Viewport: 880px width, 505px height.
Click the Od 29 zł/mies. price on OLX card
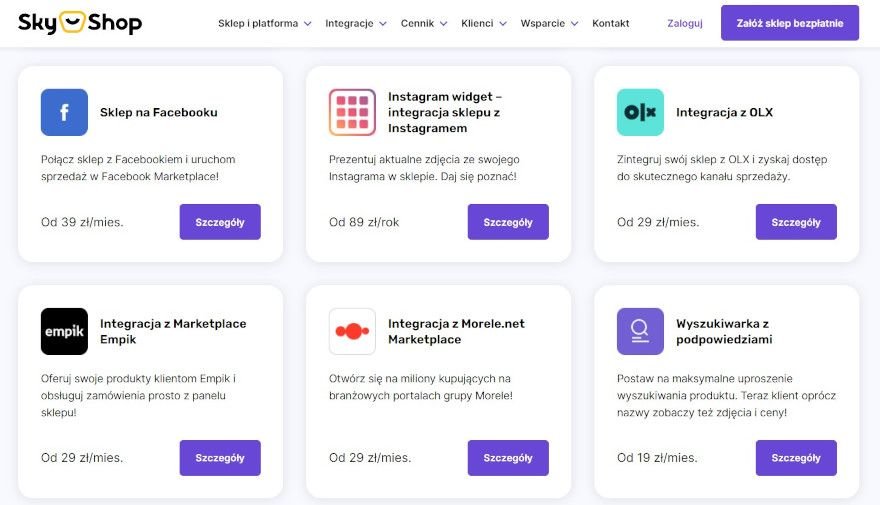pyautogui.click(x=658, y=222)
